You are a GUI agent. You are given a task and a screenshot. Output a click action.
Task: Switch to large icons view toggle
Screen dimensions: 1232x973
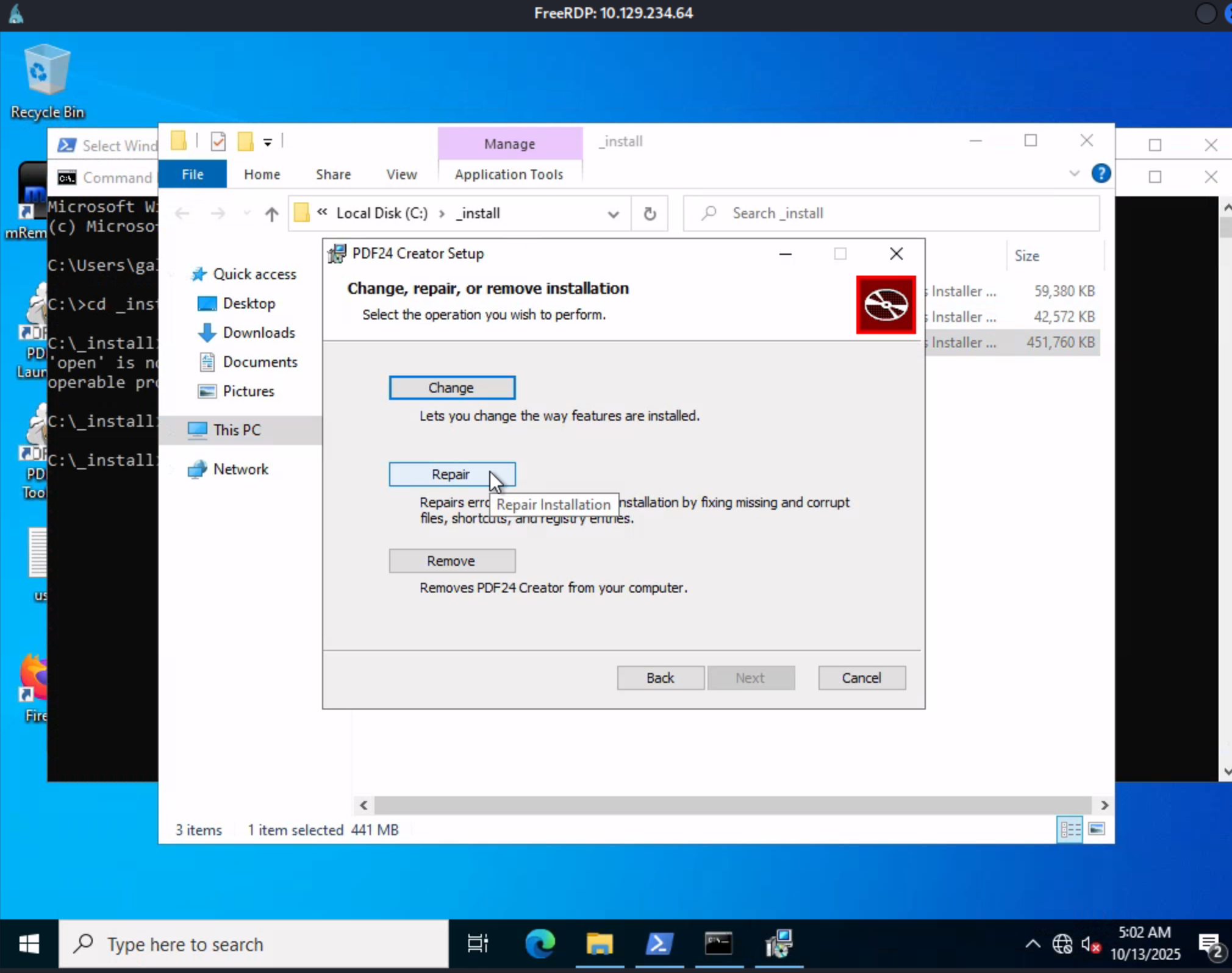pos(1096,829)
